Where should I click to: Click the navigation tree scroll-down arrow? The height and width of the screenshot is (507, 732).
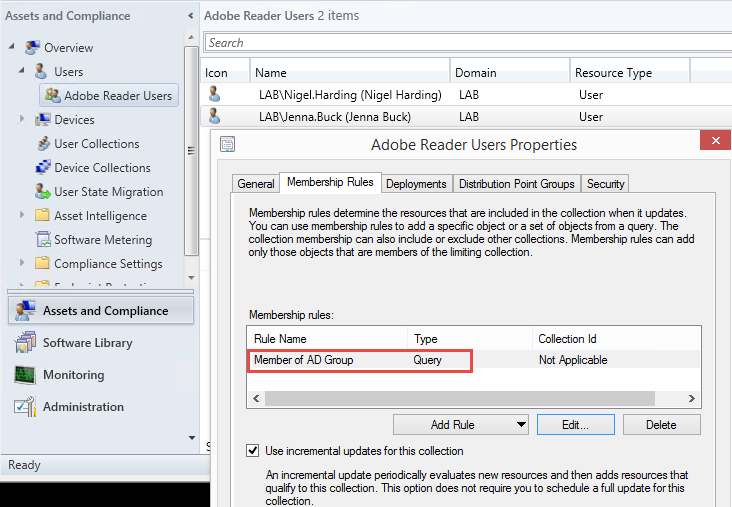191,277
